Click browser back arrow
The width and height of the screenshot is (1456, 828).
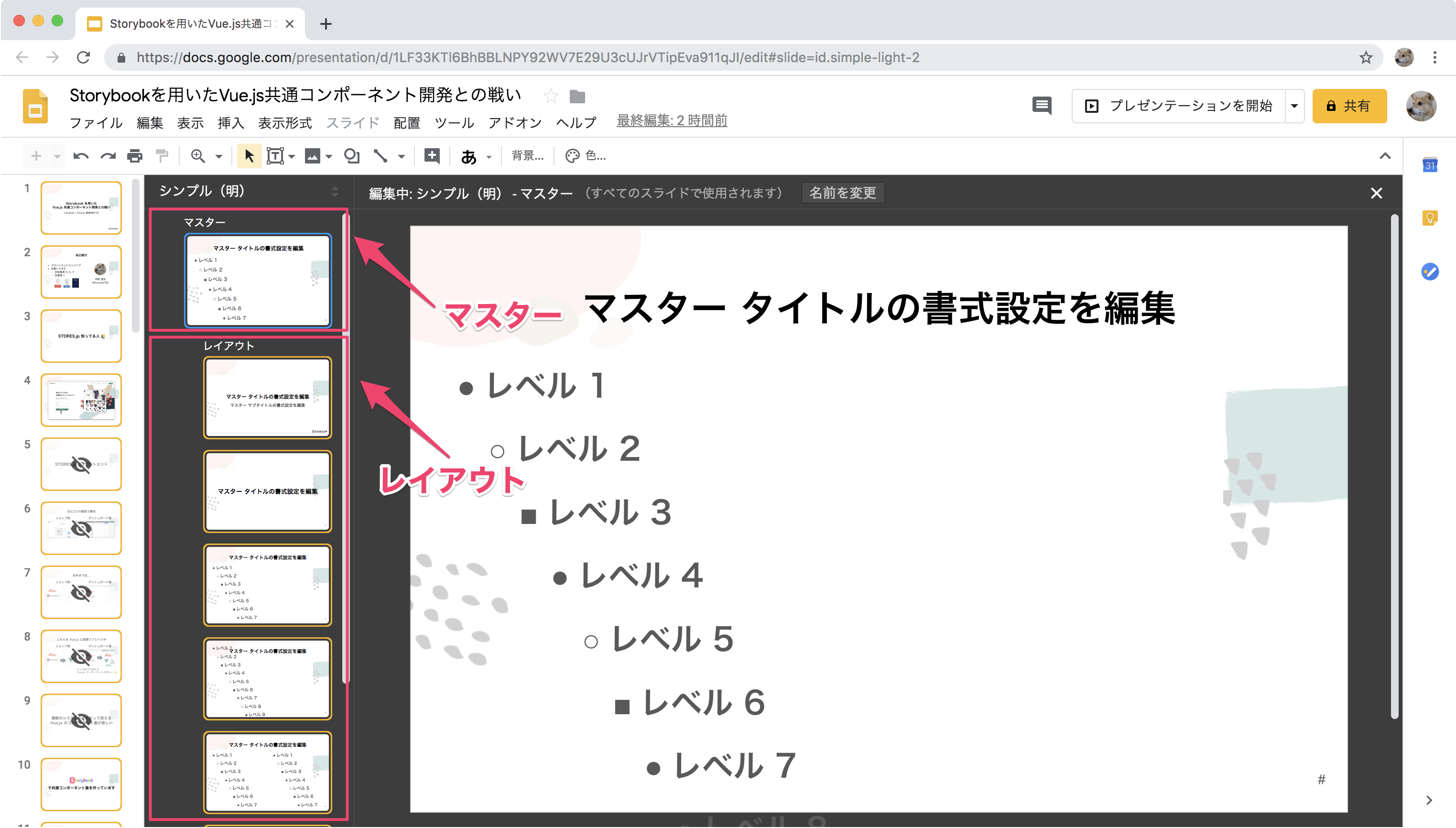click(x=22, y=57)
